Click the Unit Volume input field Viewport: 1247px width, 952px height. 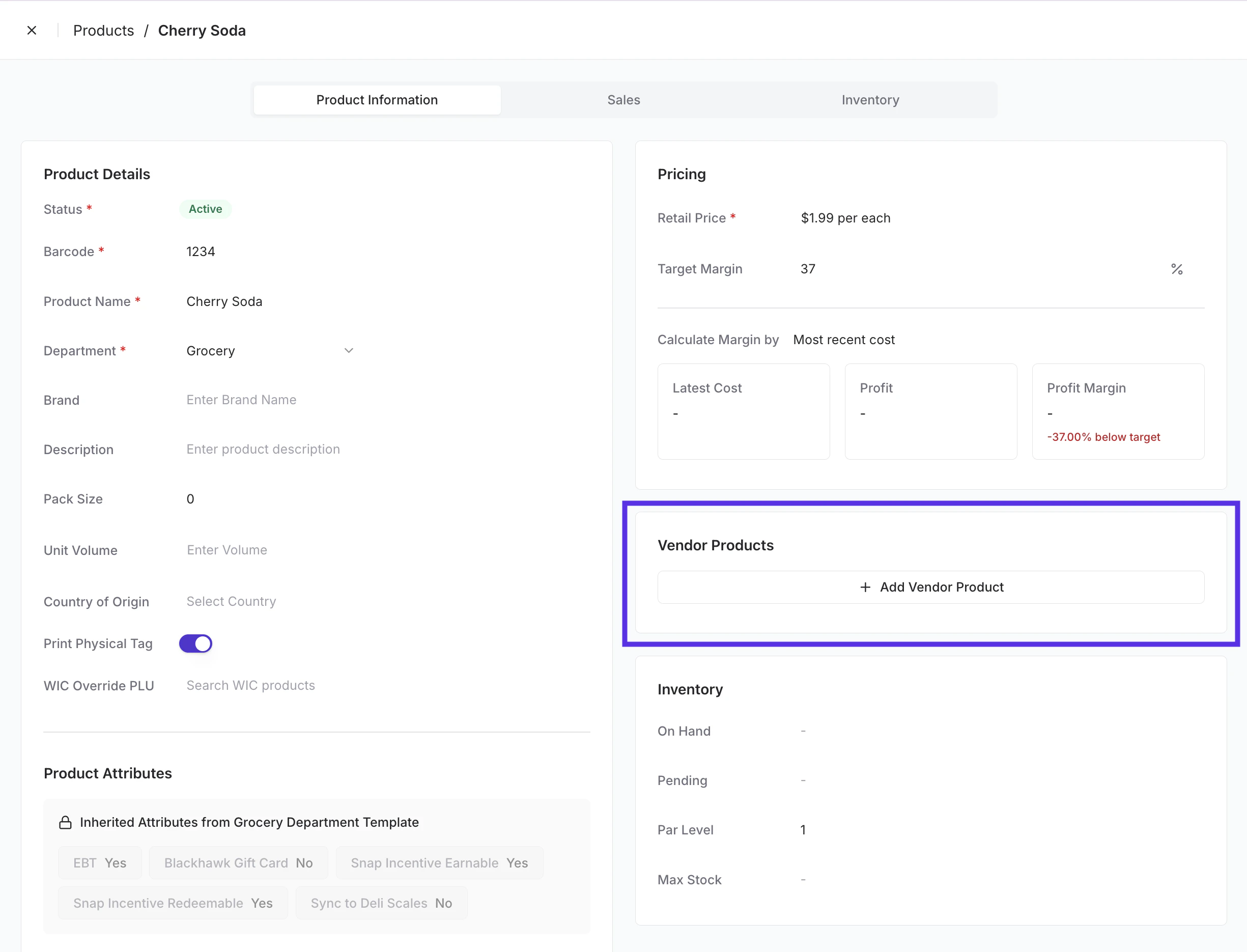click(x=226, y=550)
